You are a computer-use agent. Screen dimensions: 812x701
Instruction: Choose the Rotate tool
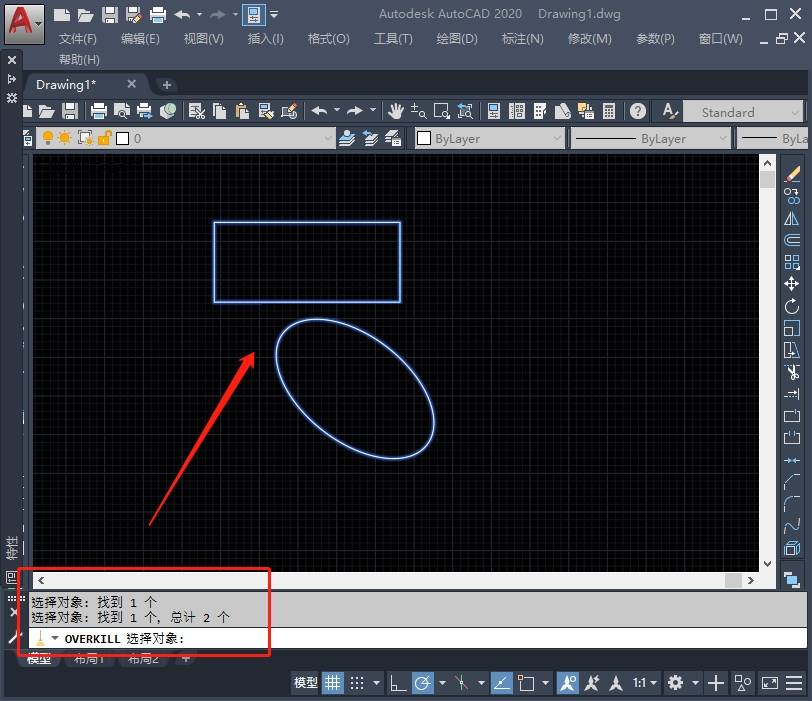(x=792, y=306)
